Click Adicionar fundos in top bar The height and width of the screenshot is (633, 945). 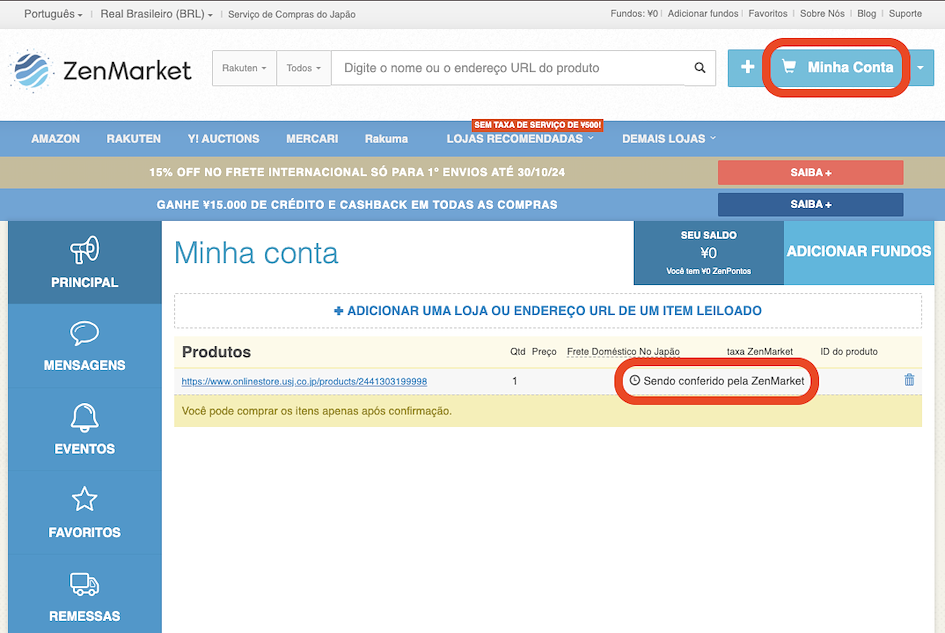[703, 13]
